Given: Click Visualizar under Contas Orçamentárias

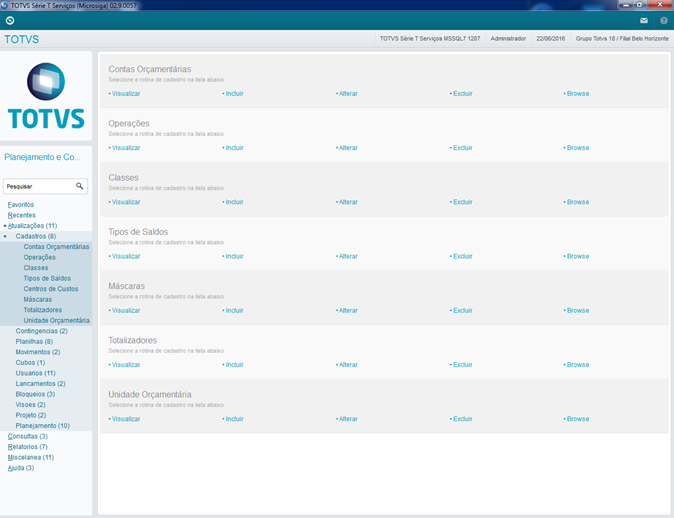Looking at the screenshot, I should pyautogui.click(x=125, y=93).
